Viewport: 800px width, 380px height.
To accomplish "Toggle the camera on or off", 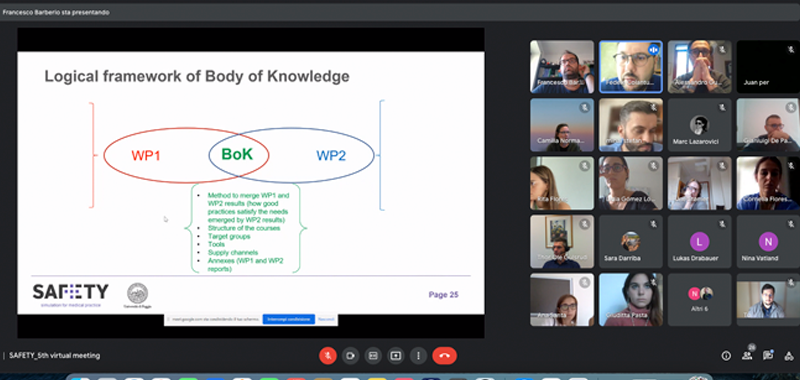I will pyautogui.click(x=351, y=356).
